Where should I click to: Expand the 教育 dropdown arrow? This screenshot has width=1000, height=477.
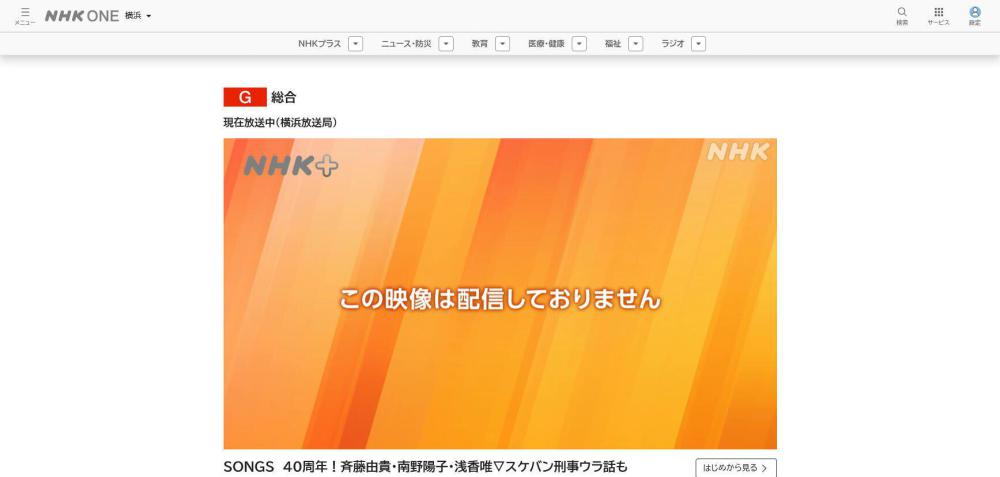(x=502, y=44)
